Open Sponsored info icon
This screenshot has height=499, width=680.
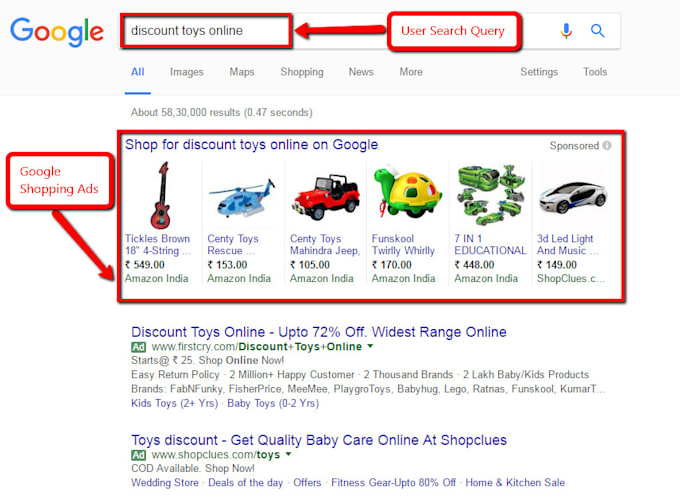click(607, 146)
